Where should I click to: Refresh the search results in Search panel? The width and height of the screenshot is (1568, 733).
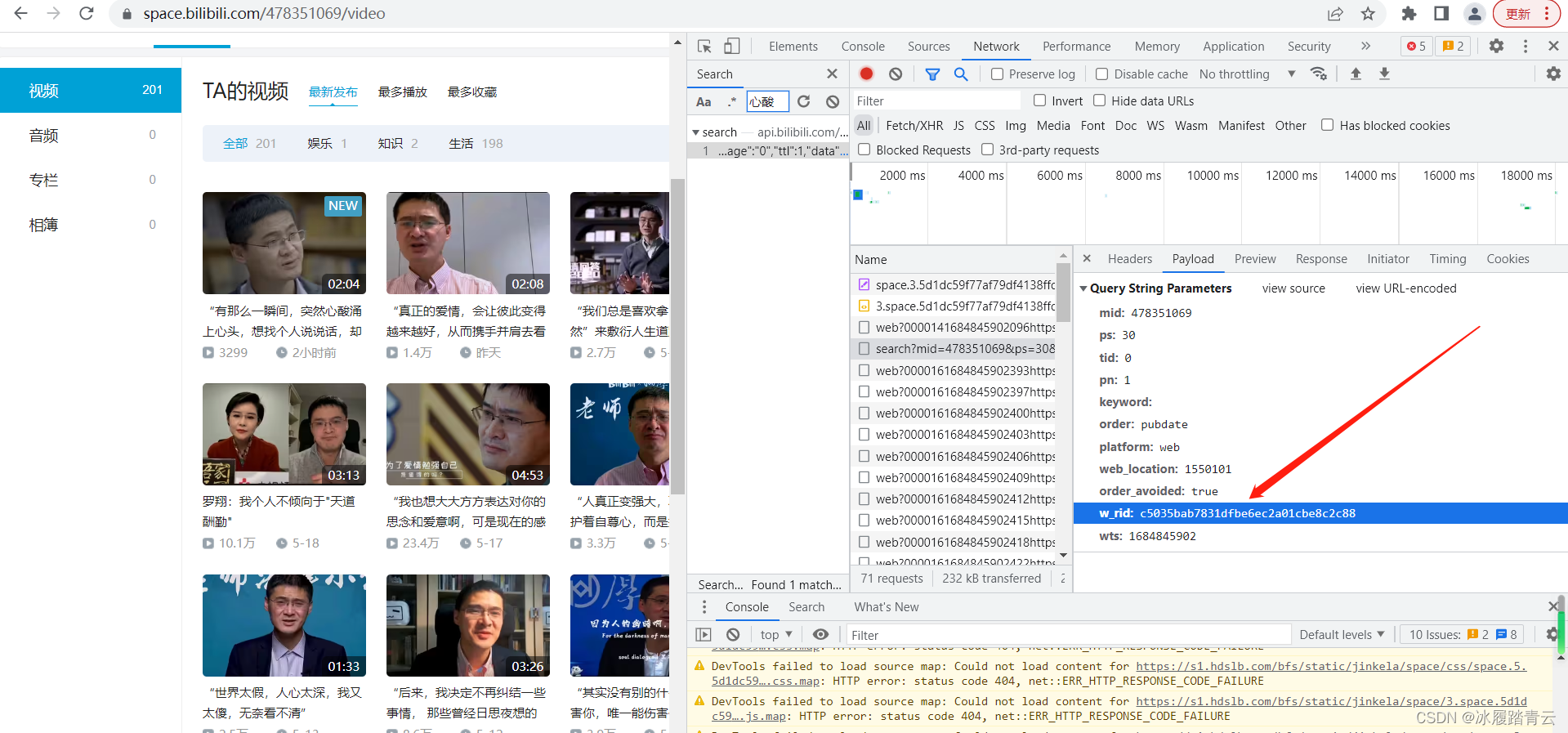pyautogui.click(x=804, y=101)
